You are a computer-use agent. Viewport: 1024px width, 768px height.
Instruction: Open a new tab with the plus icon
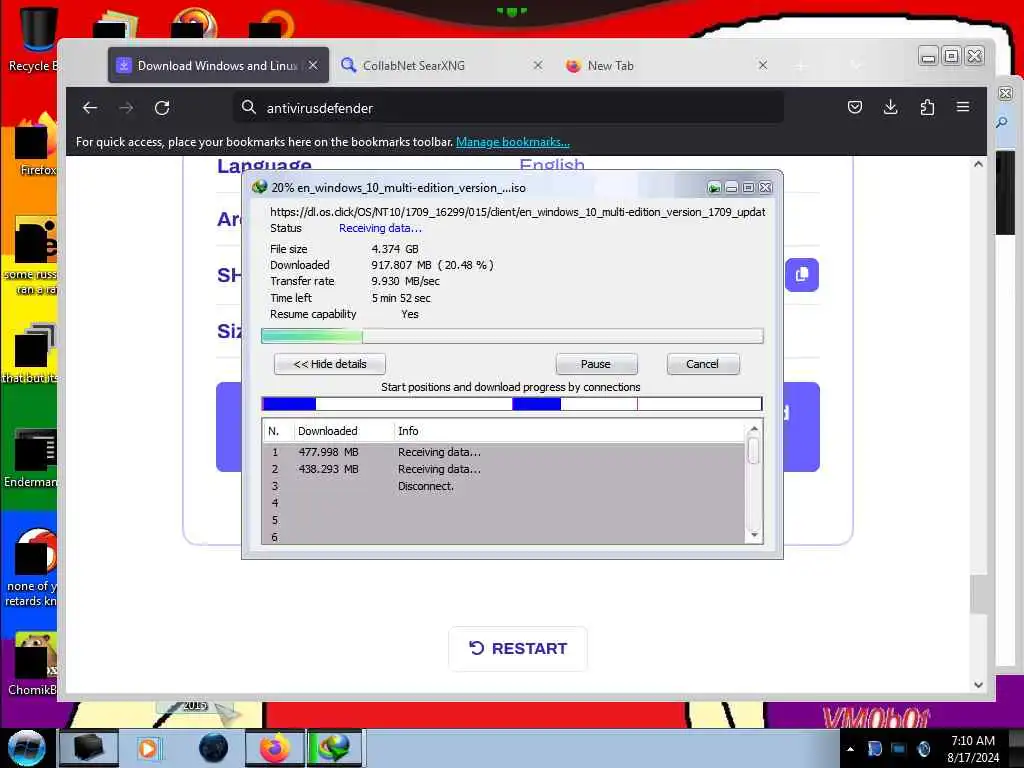click(x=801, y=65)
